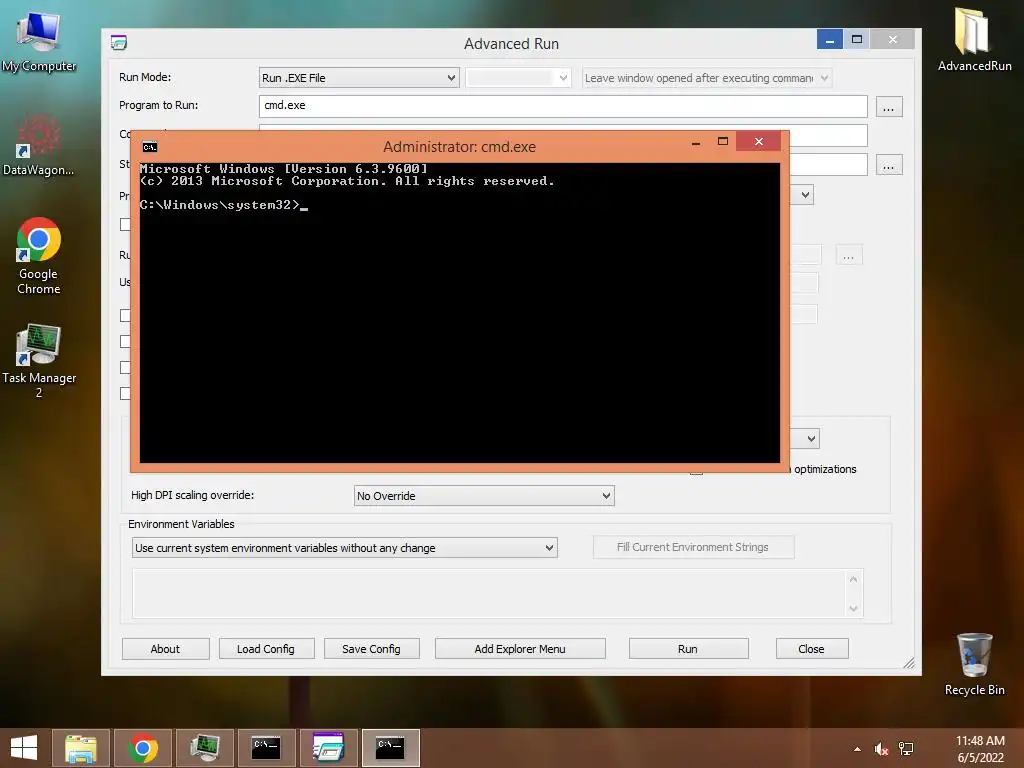Click Fill Current Environment Strings button
Viewport: 1024px width, 768px height.
click(693, 547)
